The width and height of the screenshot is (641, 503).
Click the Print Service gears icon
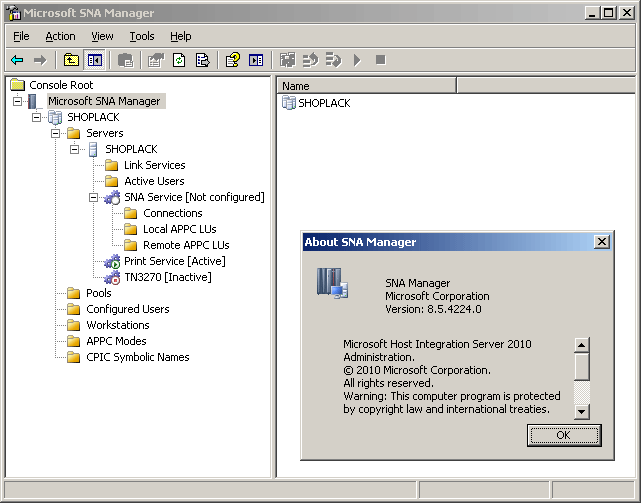point(112,262)
